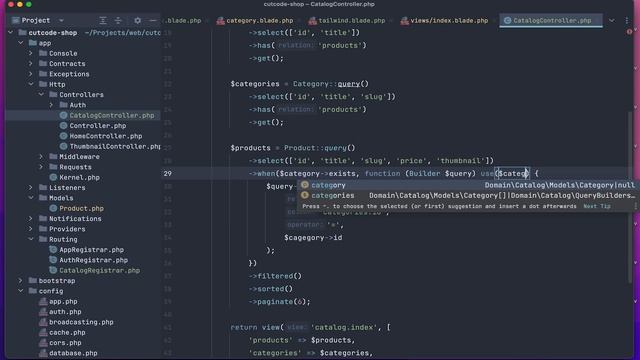
Task: Collapse the Routing folder
Action: point(31,239)
